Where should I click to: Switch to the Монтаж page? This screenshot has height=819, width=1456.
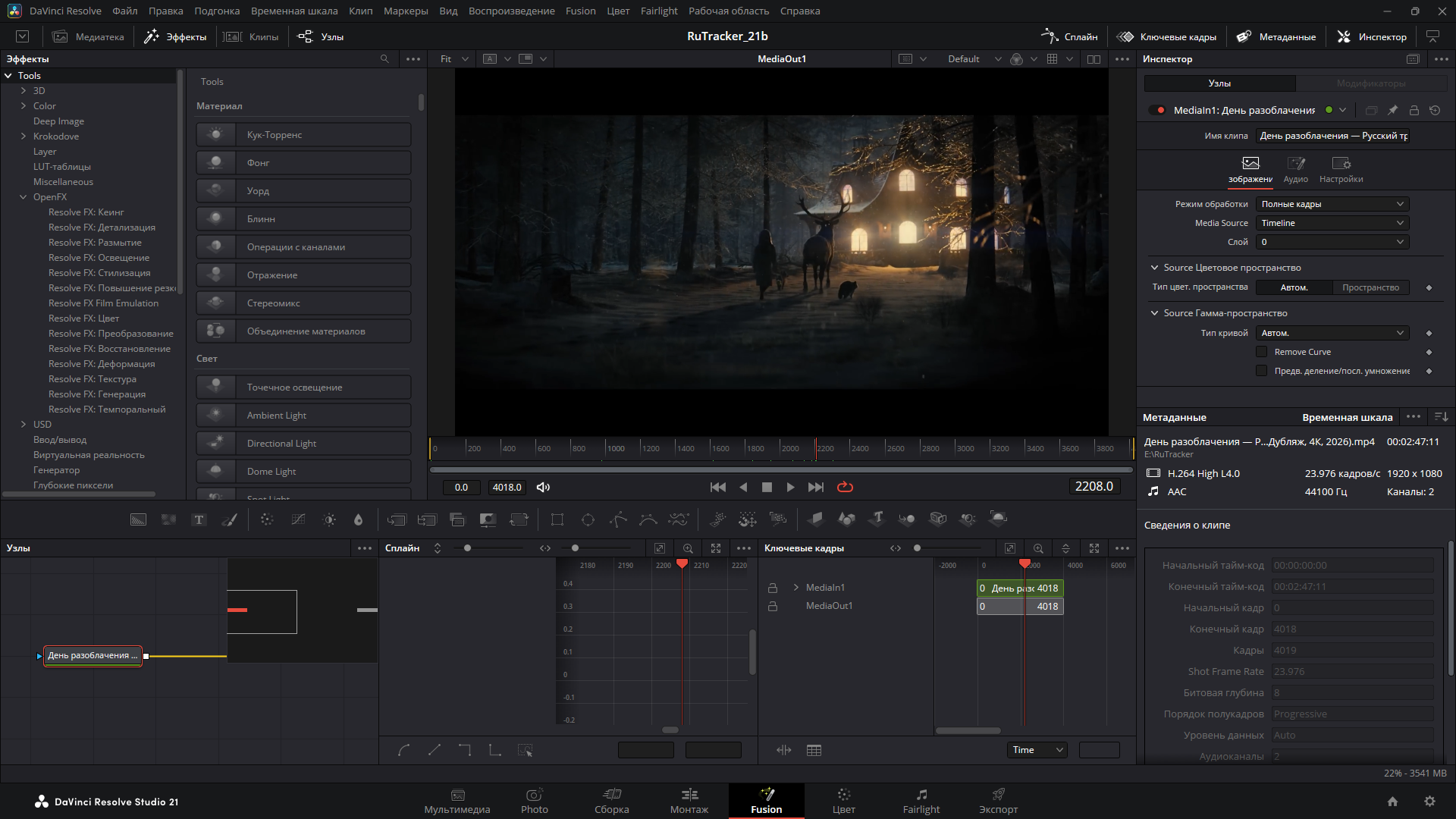(x=689, y=801)
